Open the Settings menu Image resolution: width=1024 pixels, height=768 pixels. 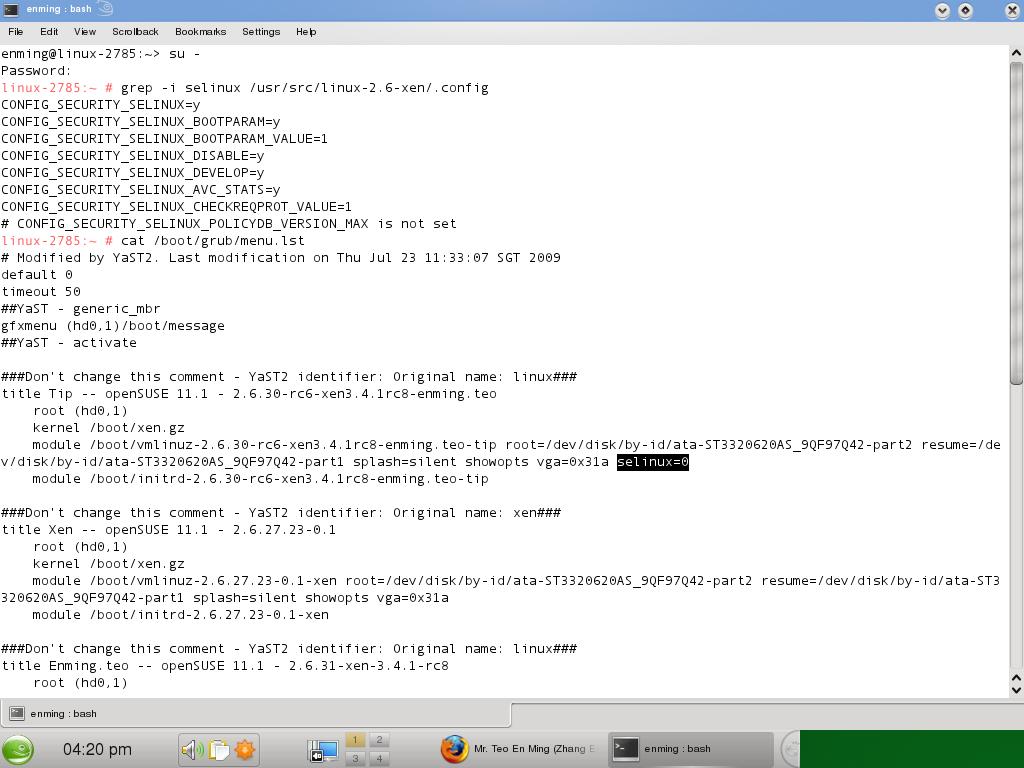(261, 31)
